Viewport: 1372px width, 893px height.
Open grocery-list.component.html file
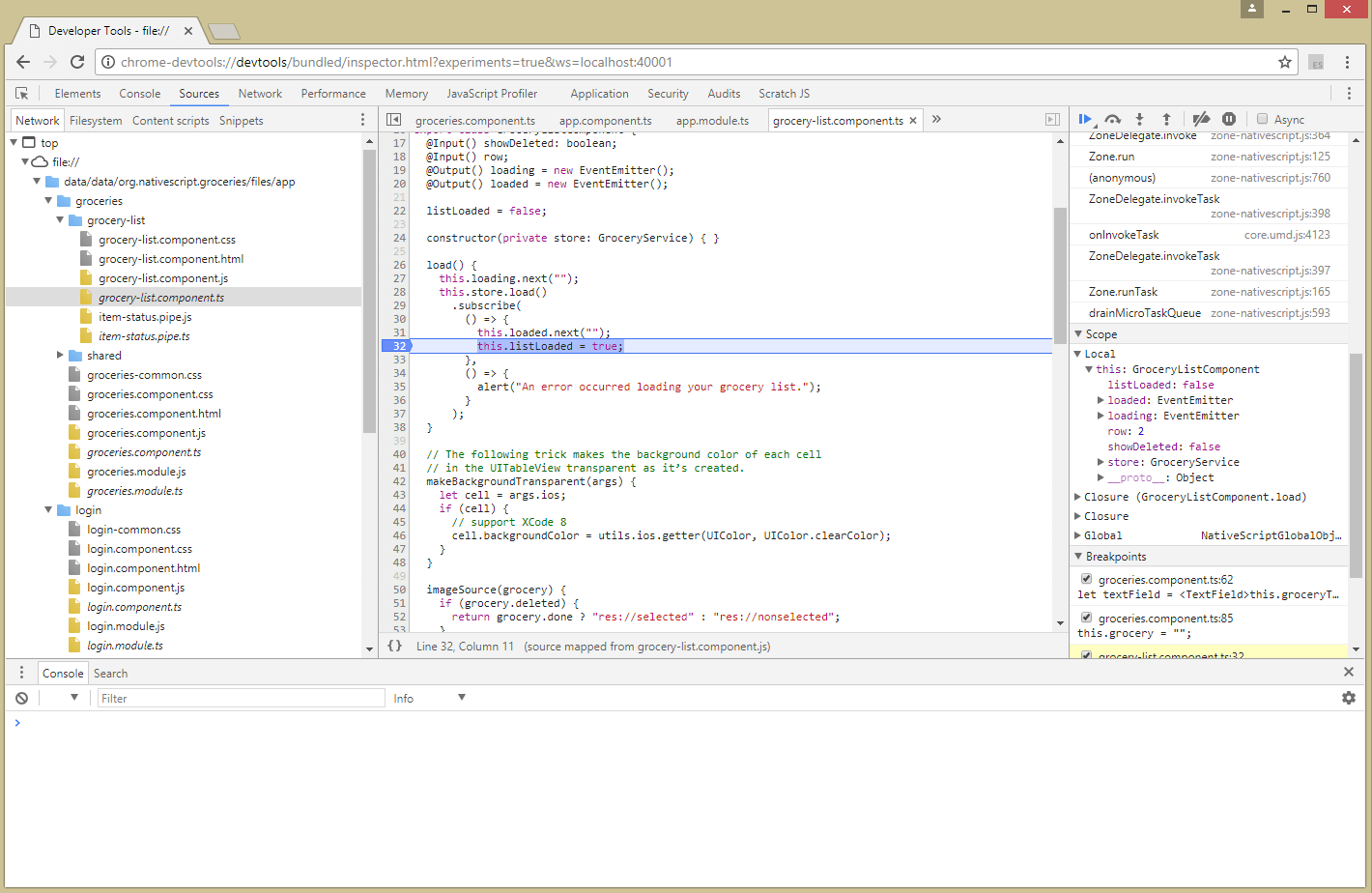point(171,259)
